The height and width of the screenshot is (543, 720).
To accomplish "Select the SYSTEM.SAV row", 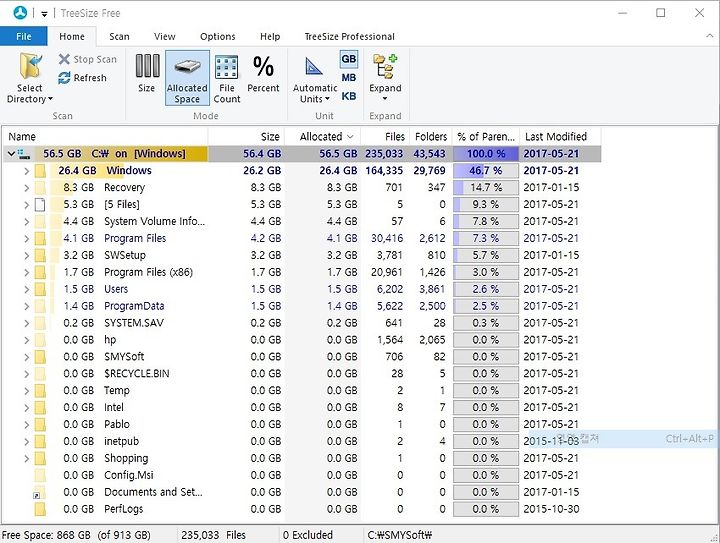I will pyautogui.click(x=302, y=323).
